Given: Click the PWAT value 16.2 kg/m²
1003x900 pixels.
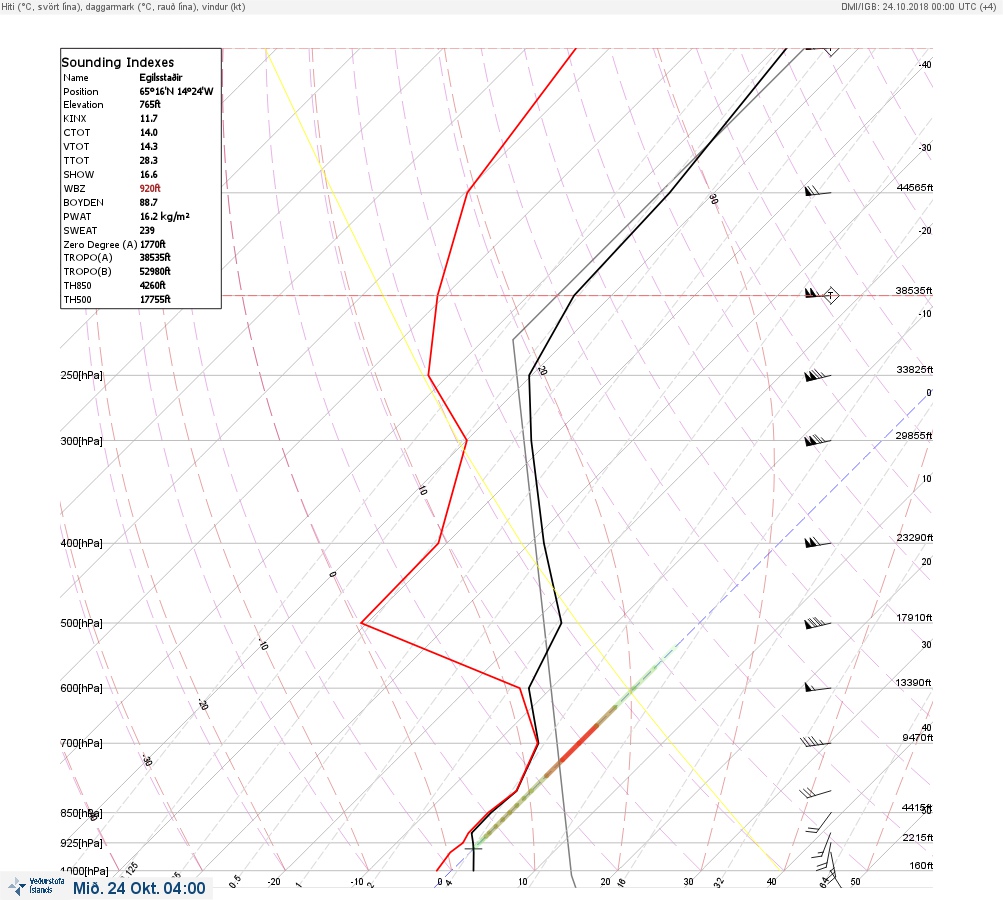Looking at the screenshot, I should [164, 216].
